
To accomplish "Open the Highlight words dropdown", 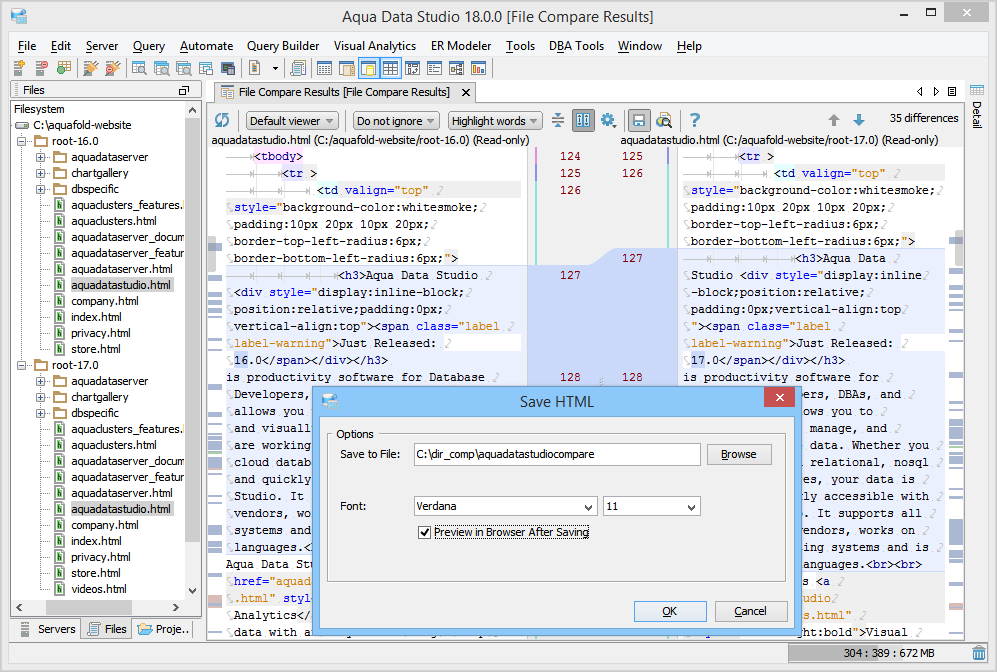I will point(494,121).
